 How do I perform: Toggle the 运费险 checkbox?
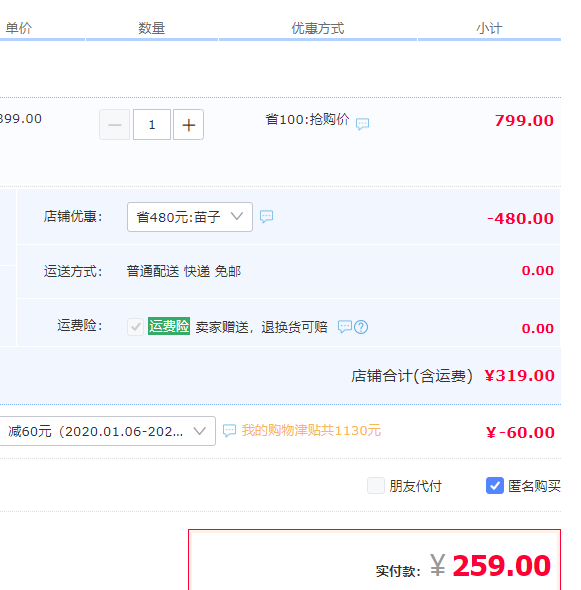tap(135, 327)
